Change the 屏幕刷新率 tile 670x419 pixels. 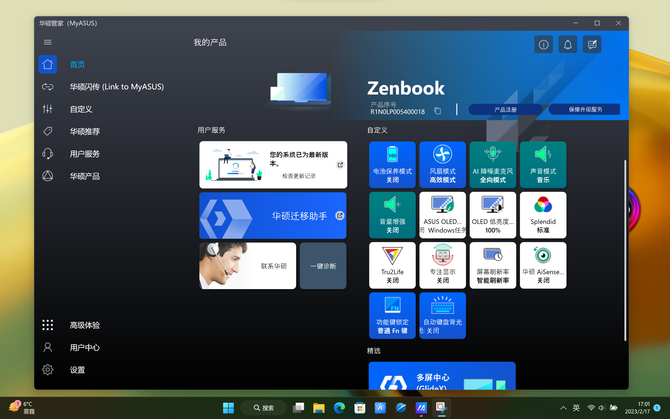tap(493, 265)
